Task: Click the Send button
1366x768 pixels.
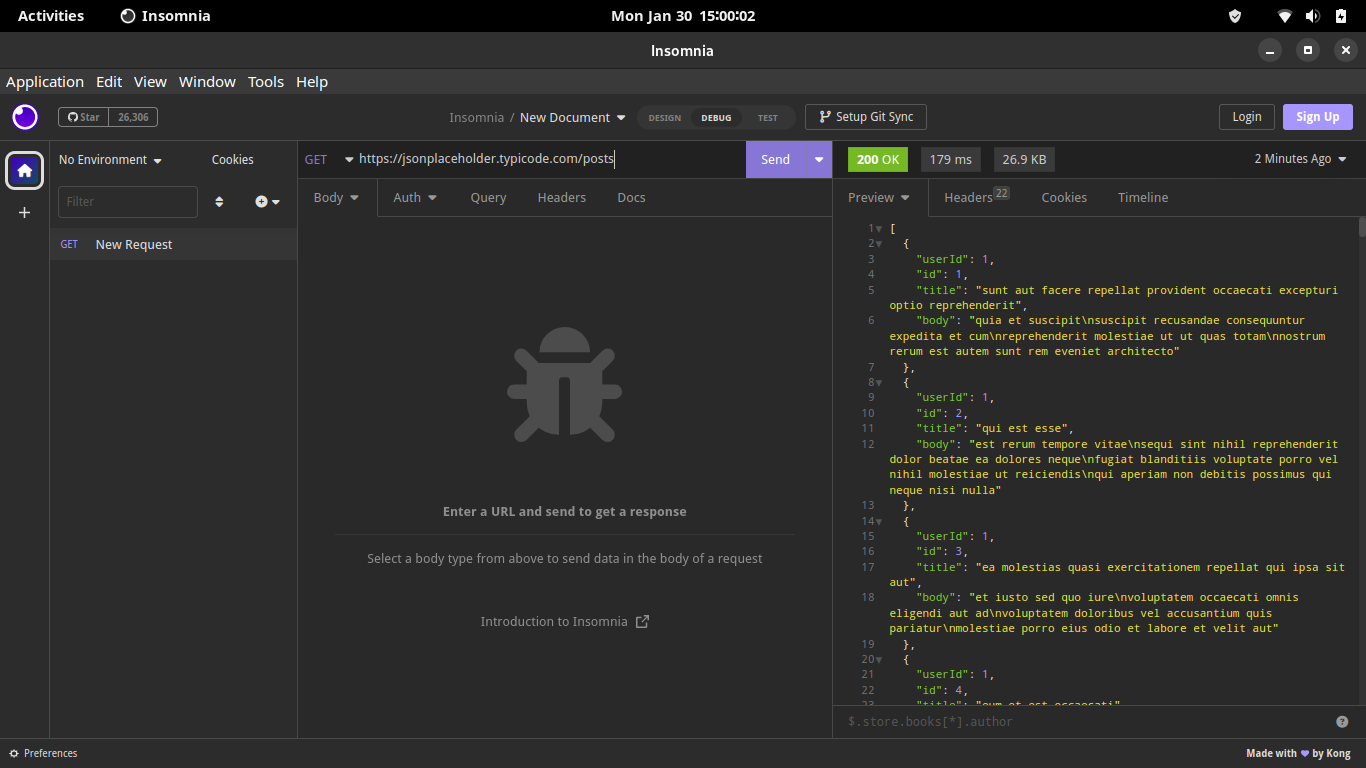Action: coord(775,159)
